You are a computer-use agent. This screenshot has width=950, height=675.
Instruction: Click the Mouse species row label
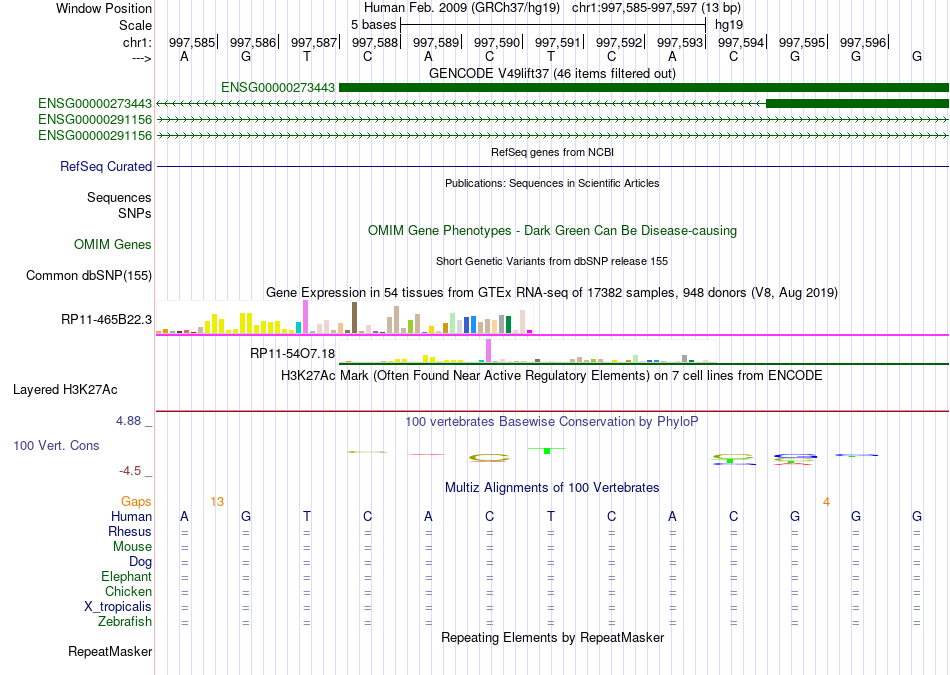[132, 547]
